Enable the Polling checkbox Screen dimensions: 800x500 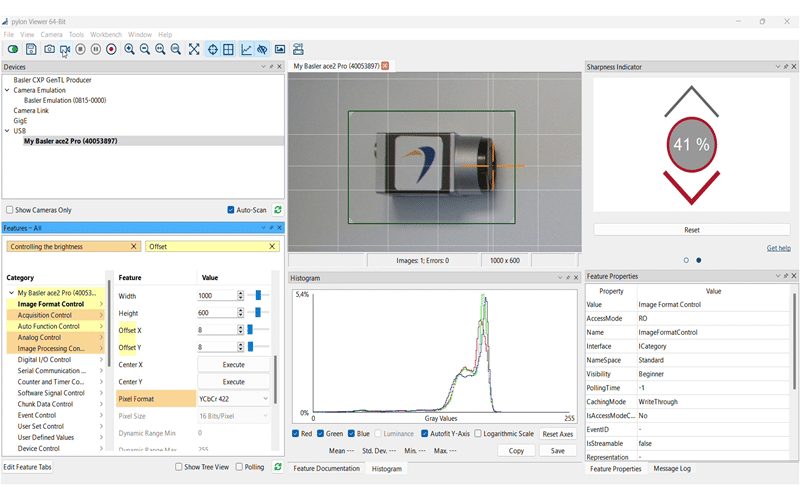[239, 467]
